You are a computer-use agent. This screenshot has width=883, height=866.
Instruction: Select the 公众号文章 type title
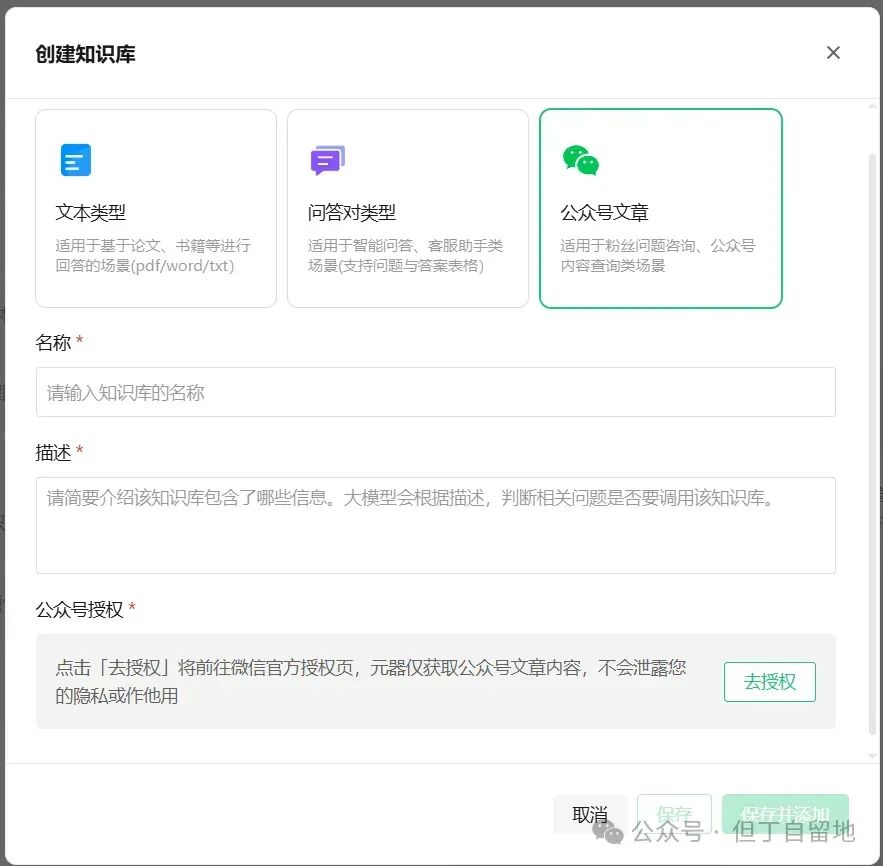click(604, 212)
